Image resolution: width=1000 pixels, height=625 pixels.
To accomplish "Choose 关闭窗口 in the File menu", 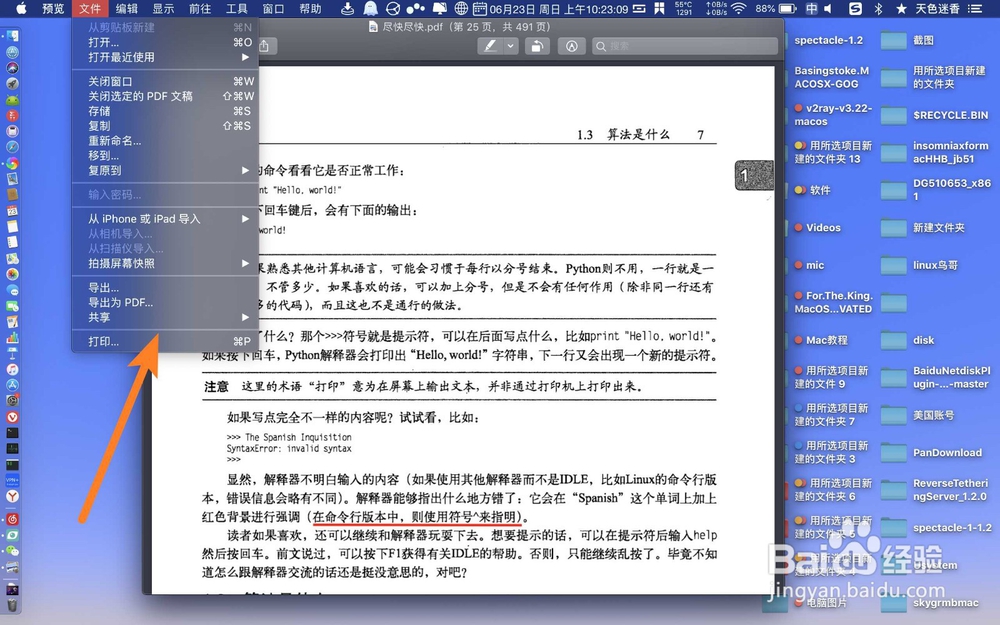I will click(165, 81).
